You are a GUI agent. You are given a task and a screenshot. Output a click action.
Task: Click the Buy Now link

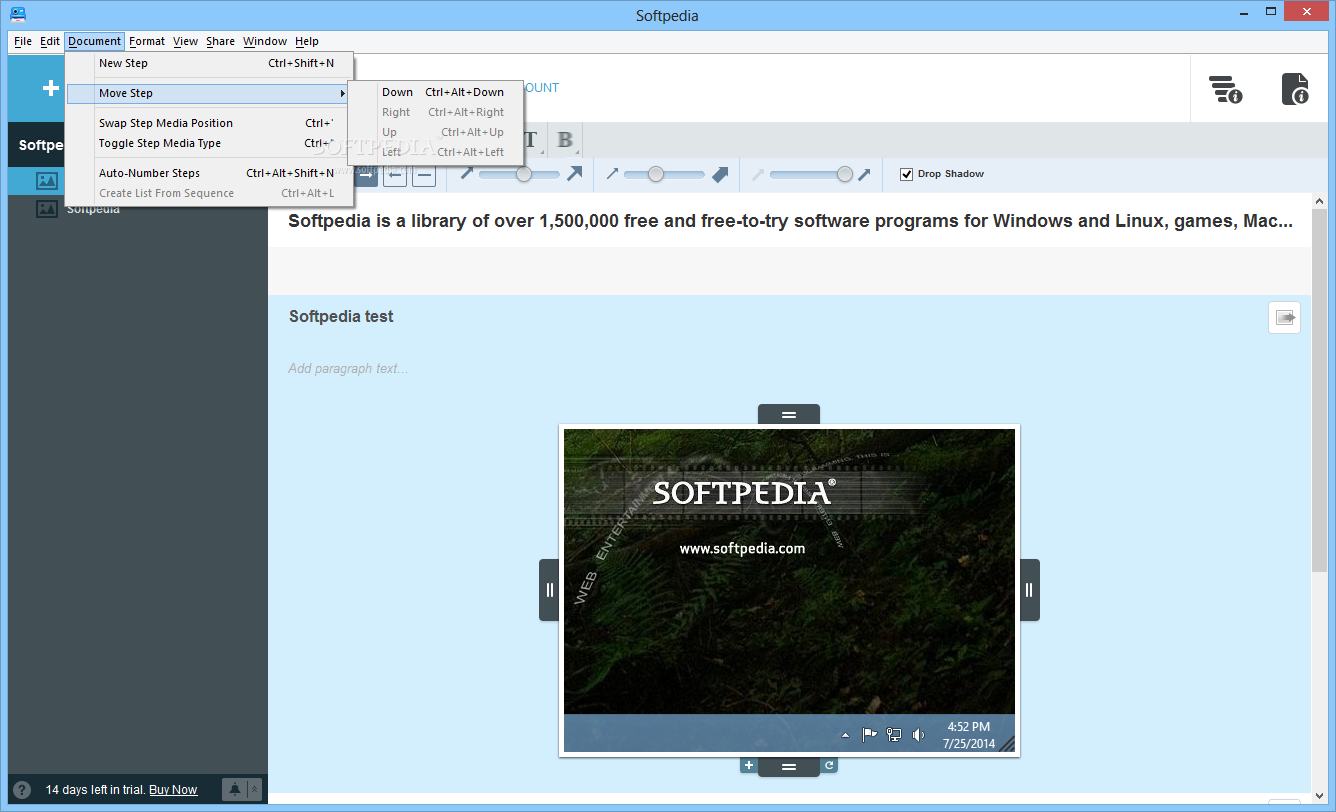pos(173,790)
